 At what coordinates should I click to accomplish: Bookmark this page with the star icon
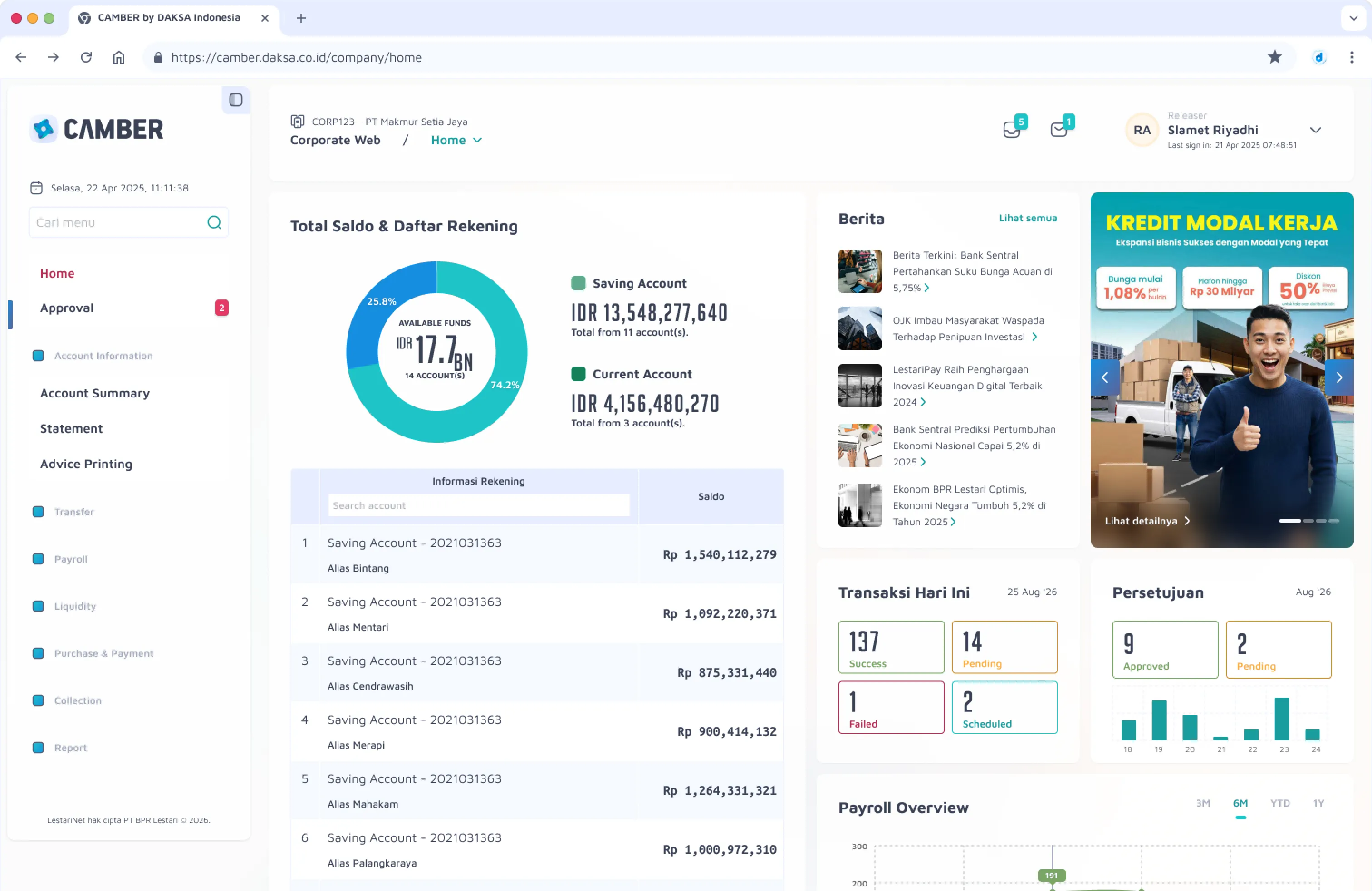tap(1274, 57)
